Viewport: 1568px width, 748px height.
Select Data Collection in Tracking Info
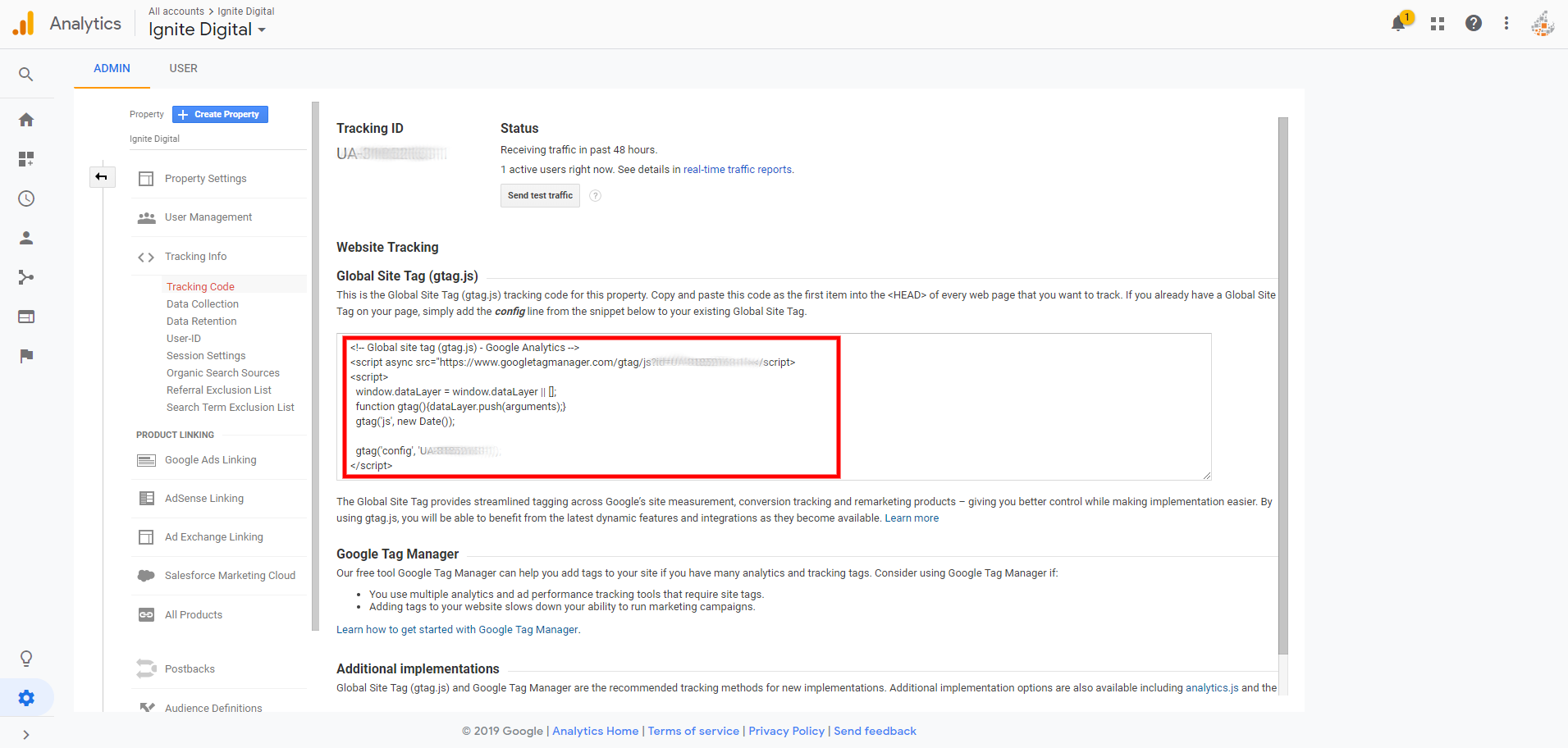pos(203,304)
